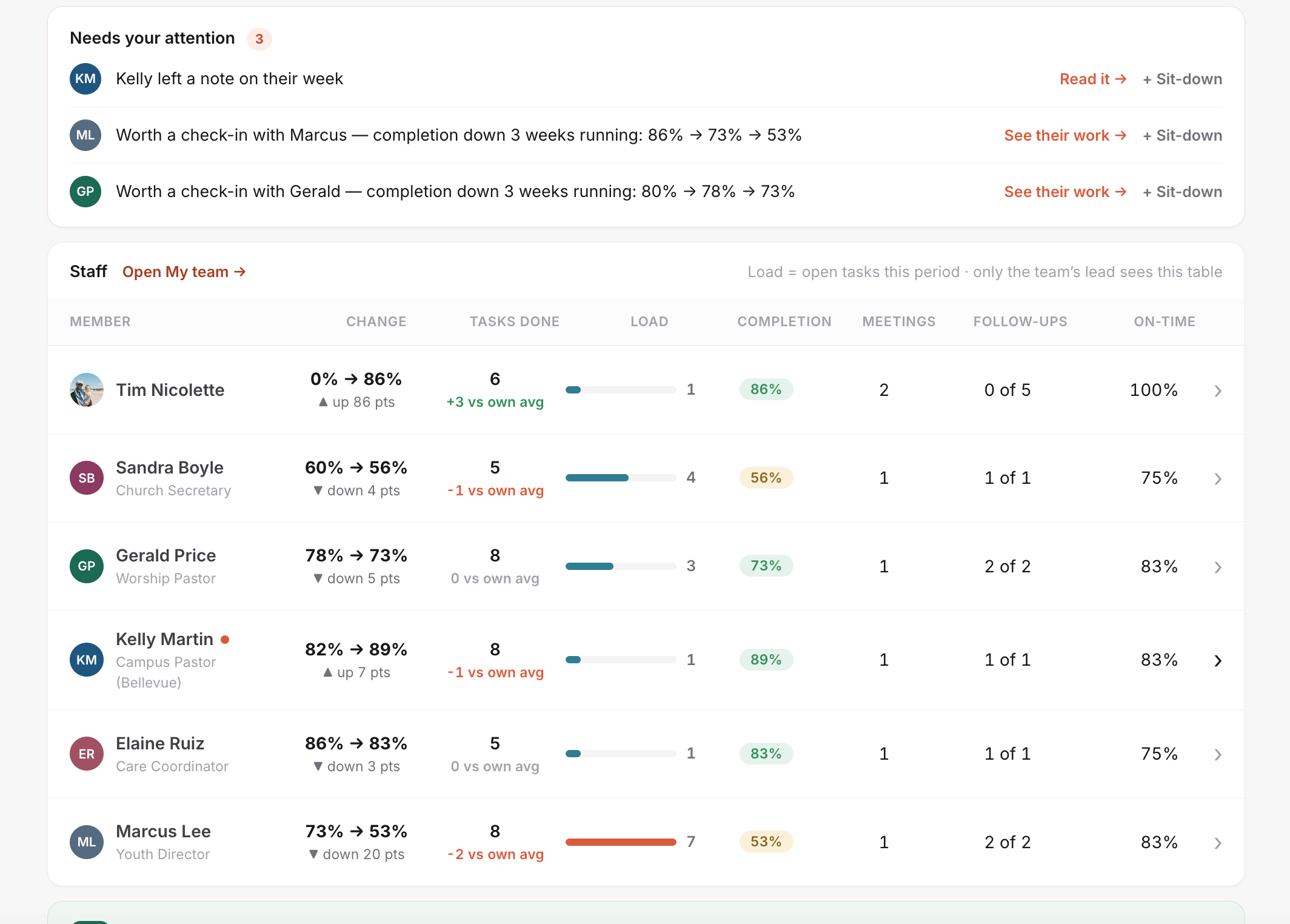The height and width of the screenshot is (924, 1290).
Task: Click the ON-TIME column header
Action: pyautogui.click(x=1165, y=321)
